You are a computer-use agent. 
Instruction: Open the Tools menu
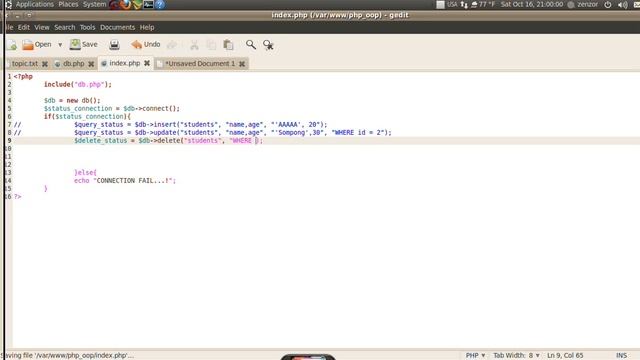[87, 27]
